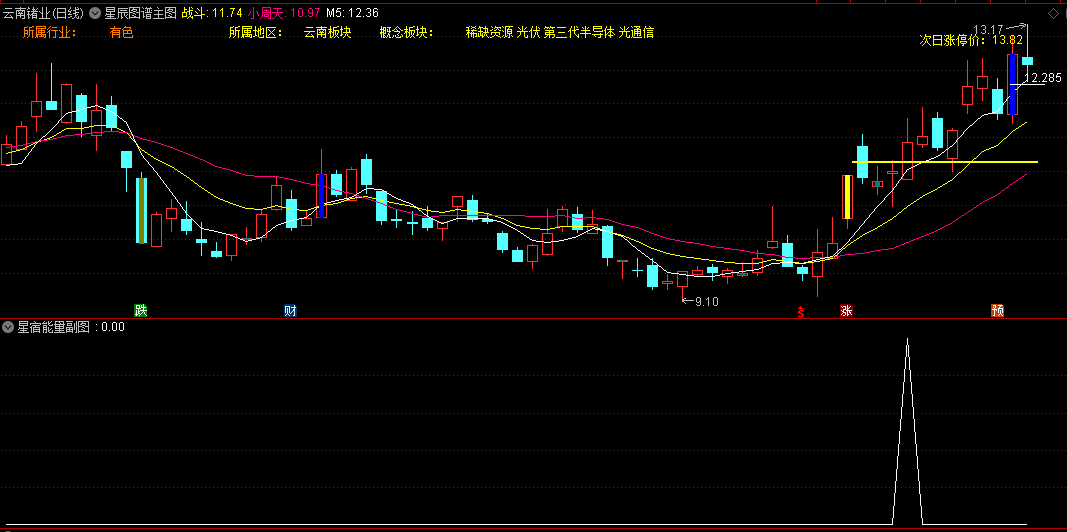Click the 星辰图谱主图 indicator name
1067x532 pixels.
coord(141,12)
